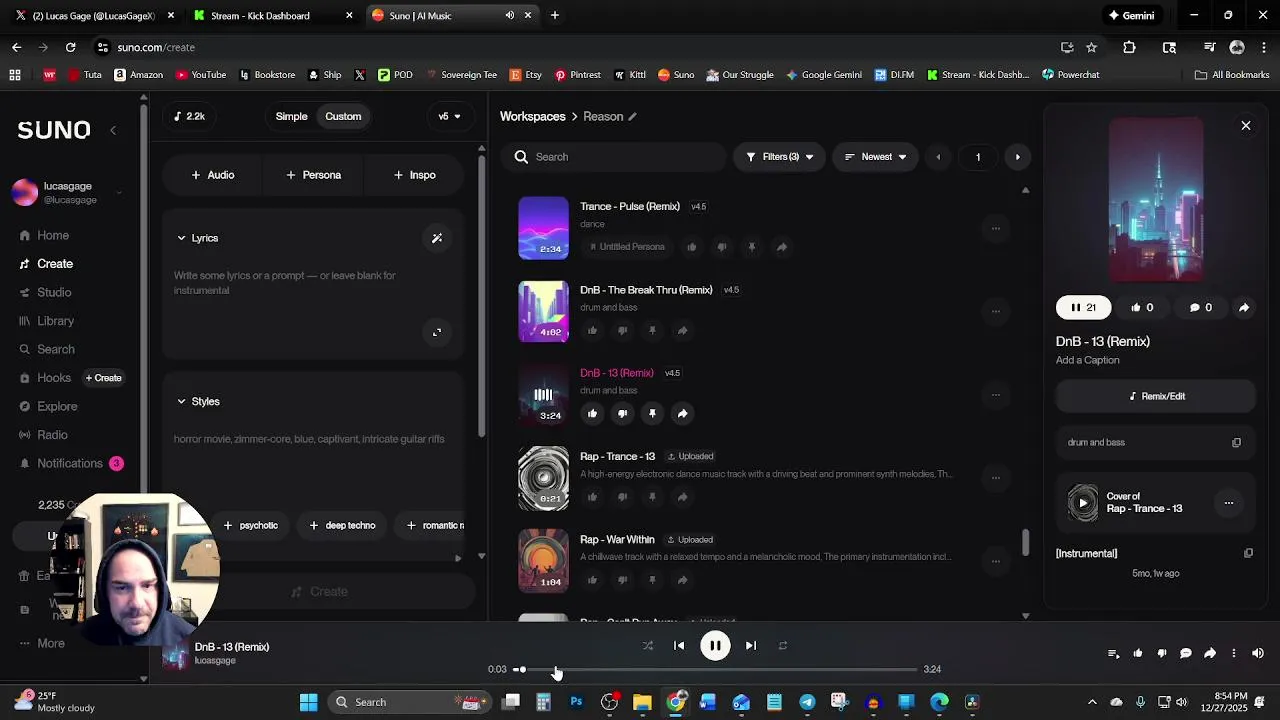This screenshot has width=1280, height=720.
Task: Pin the DnB - 13 (Remix) track
Action: tap(652, 413)
